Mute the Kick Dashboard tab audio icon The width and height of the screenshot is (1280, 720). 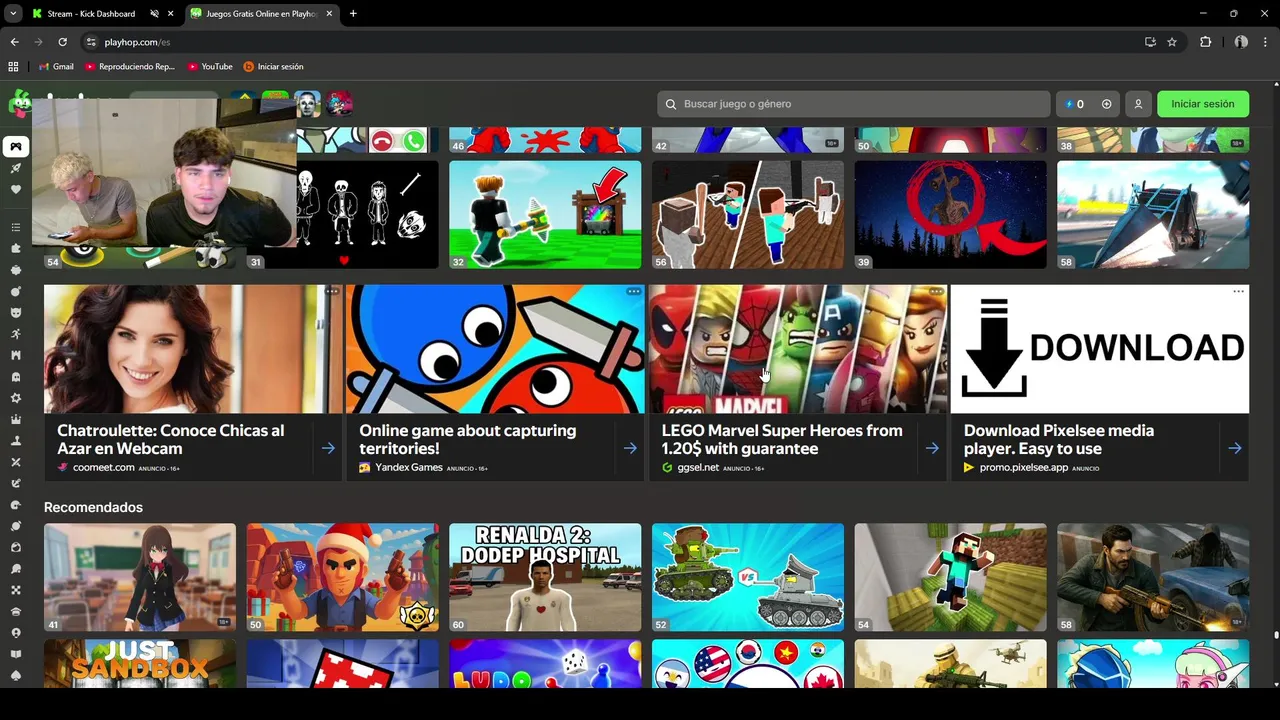pos(154,14)
